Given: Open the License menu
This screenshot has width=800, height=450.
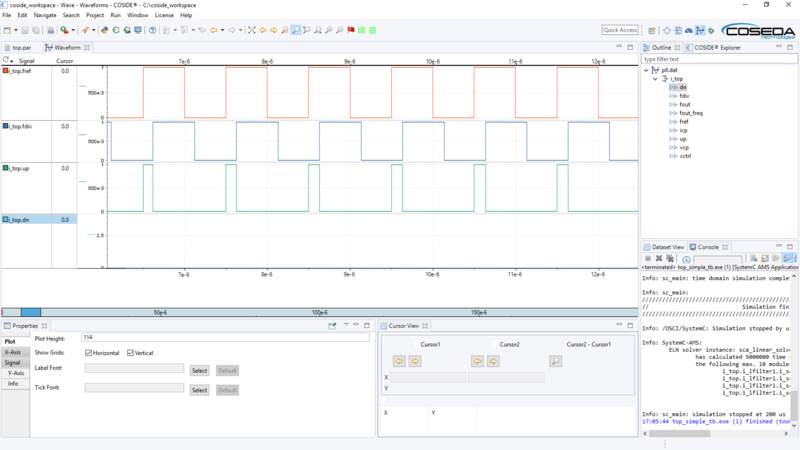Looking at the screenshot, I should click(164, 15).
